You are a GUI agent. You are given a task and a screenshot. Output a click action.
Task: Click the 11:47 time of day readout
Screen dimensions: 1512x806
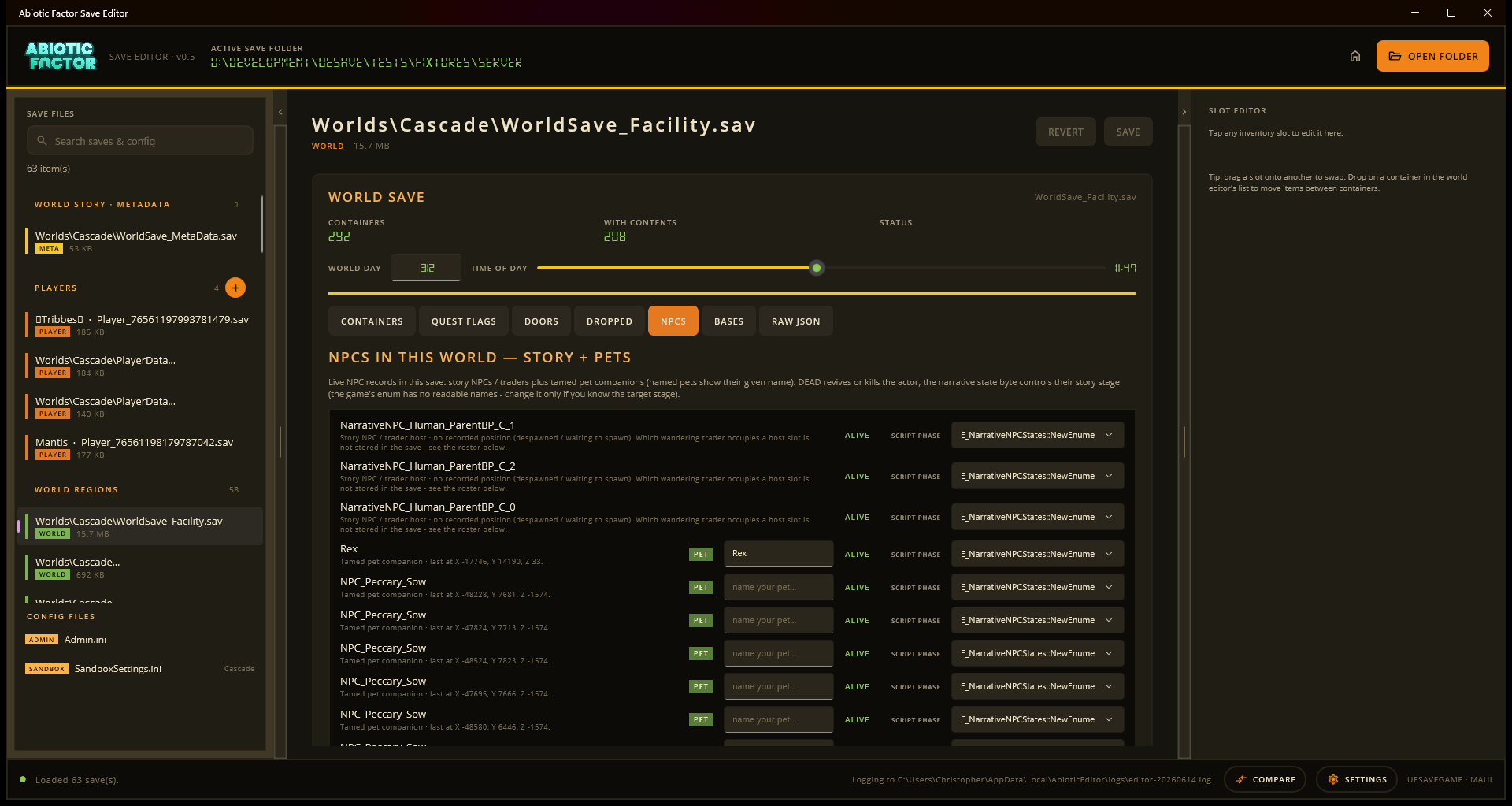(x=1125, y=268)
